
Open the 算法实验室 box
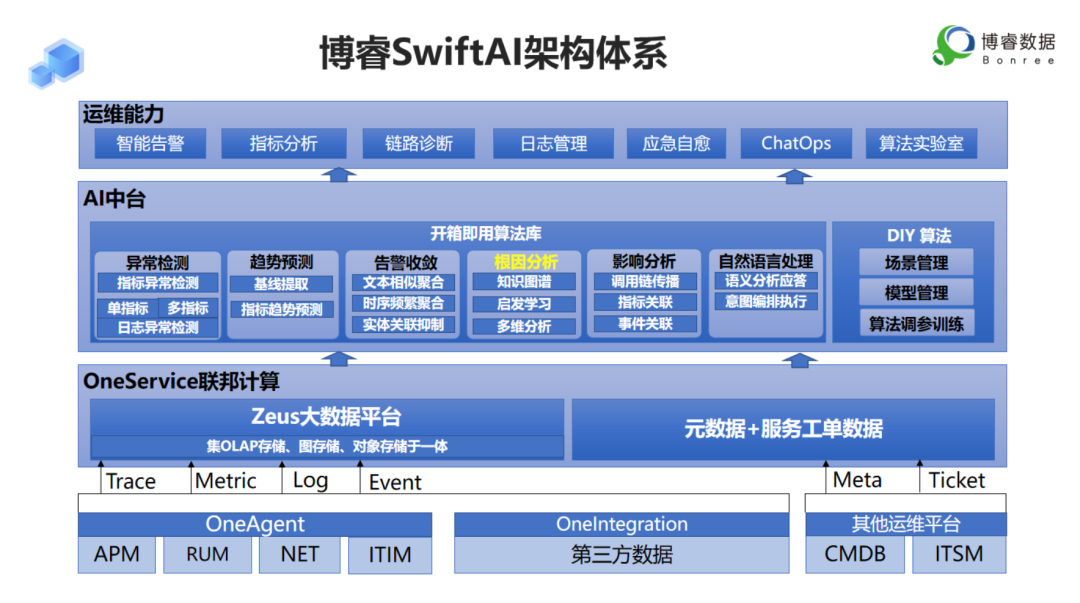pos(921,144)
